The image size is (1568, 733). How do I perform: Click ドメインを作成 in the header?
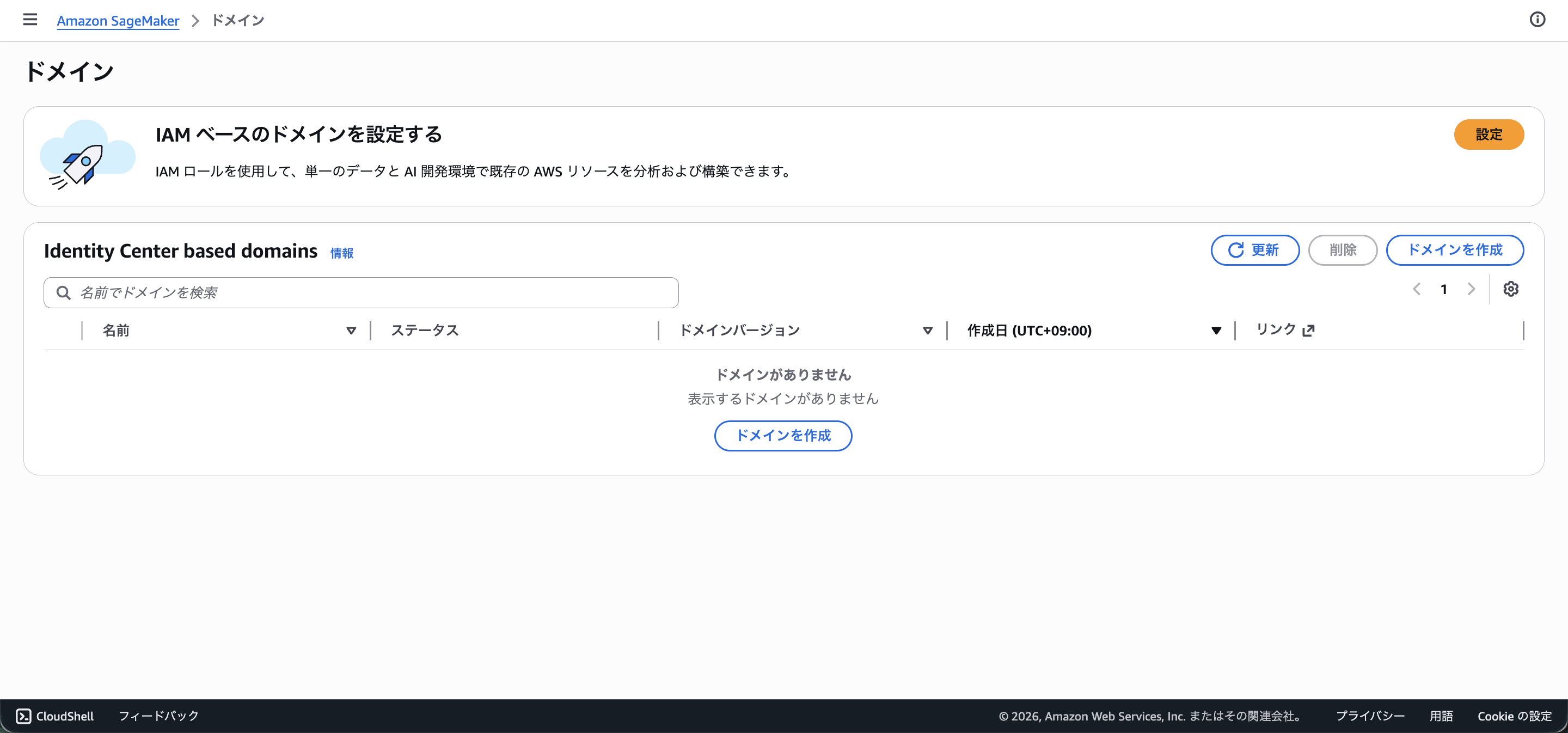tap(1455, 250)
